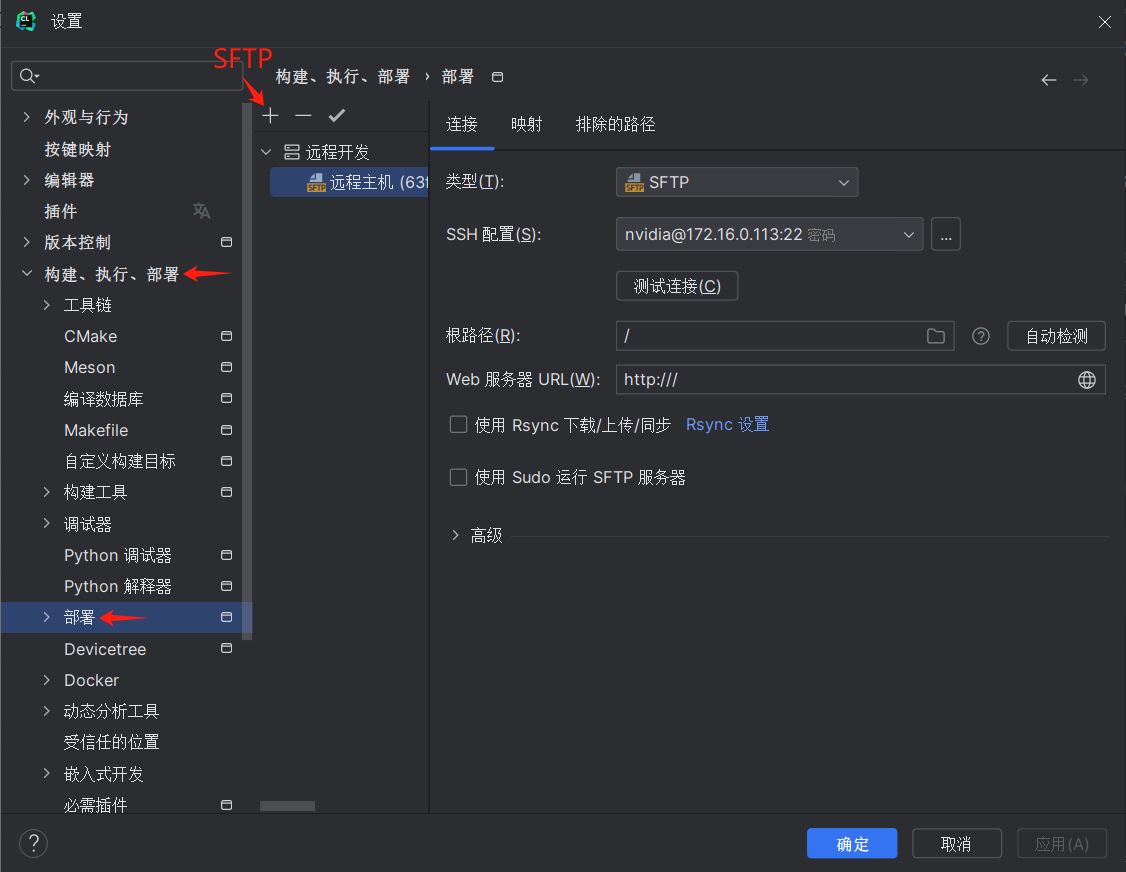
Task: Click project-level icon next to 必需插件
Action: click(226, 805)
